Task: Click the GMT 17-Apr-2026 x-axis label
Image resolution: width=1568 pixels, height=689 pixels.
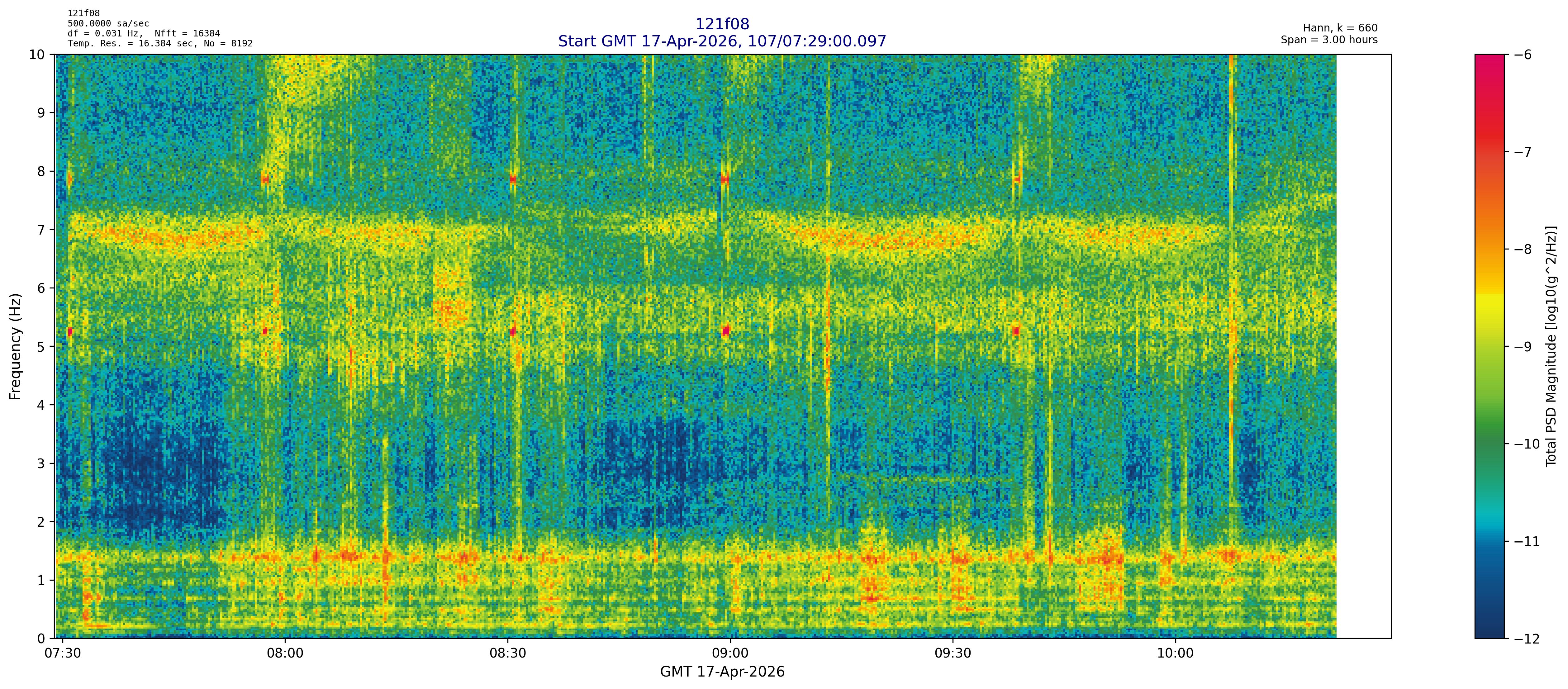Action: click(722, 672)
